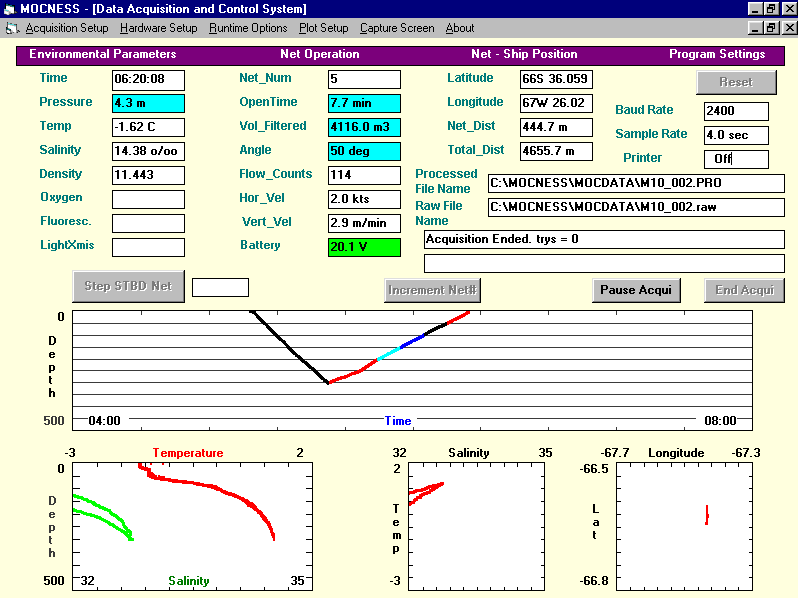This screenshot has width=798, height=598.
Task: Click the Net_Num field showing 5
Action: point(364,79)
